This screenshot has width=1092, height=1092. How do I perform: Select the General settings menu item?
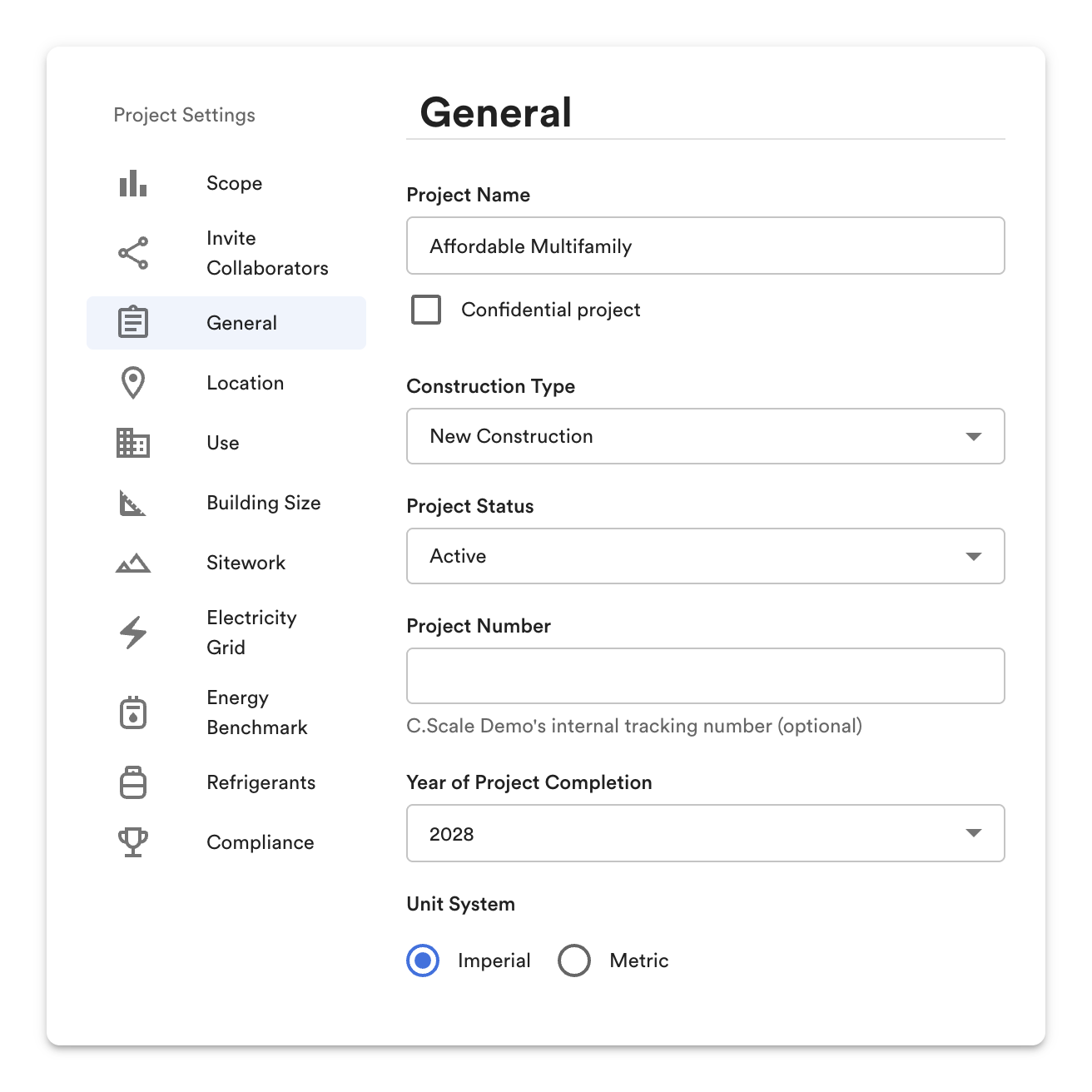coord(226,323)
